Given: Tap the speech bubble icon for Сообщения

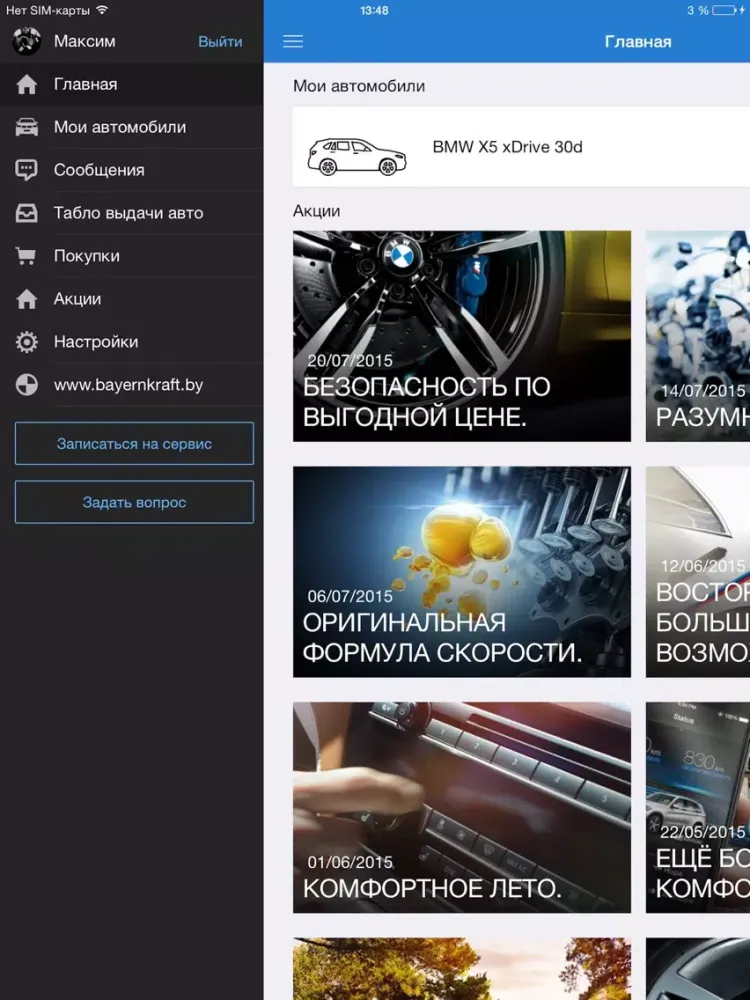Looking at the screenshot, I should pyautogui.click(x=27, y=170).
